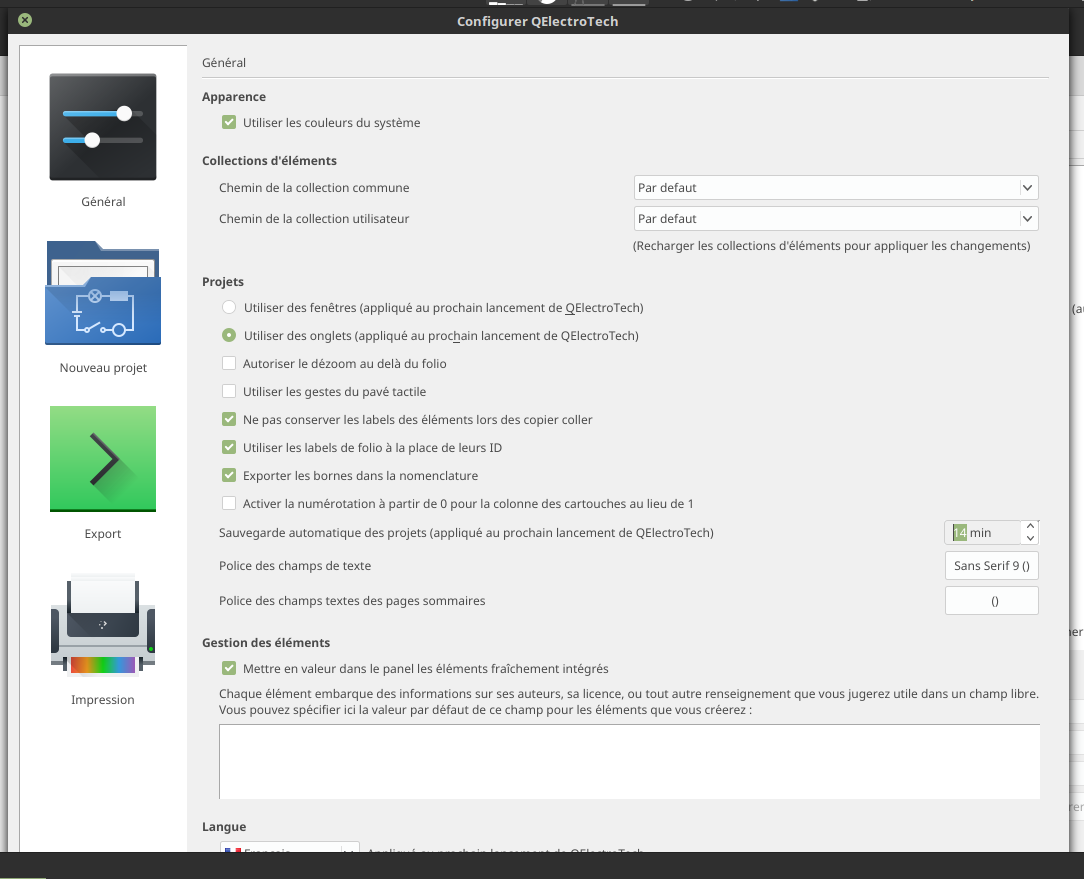Enable Utiliser les gestes du pavé tactile
The image size is (1084, 879).
click(x=230, y=392)
